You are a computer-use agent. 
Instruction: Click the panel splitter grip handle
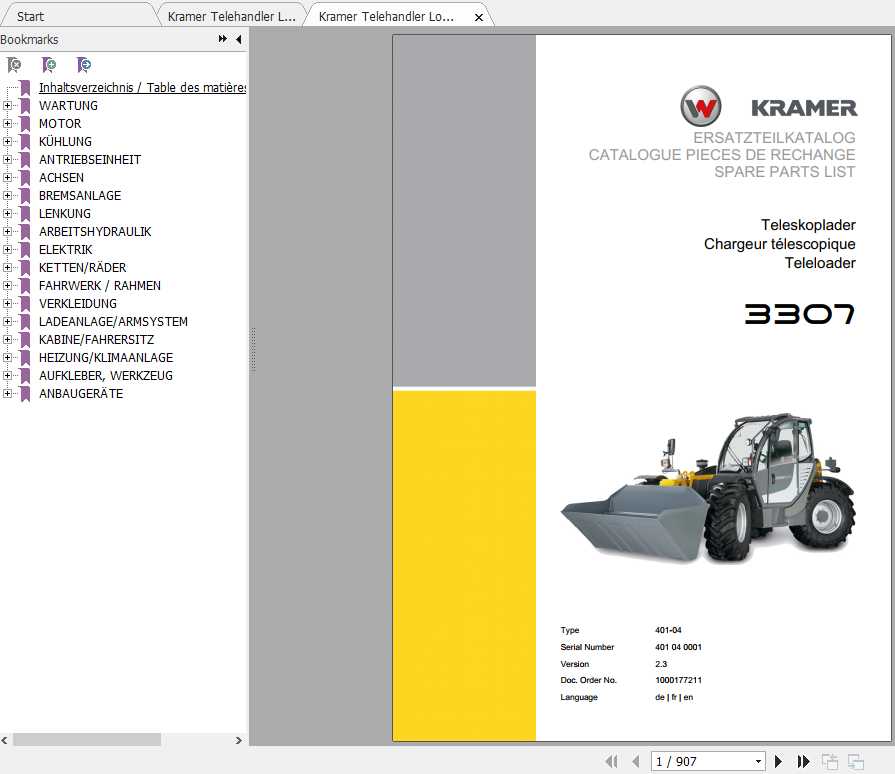pos(253,350)
